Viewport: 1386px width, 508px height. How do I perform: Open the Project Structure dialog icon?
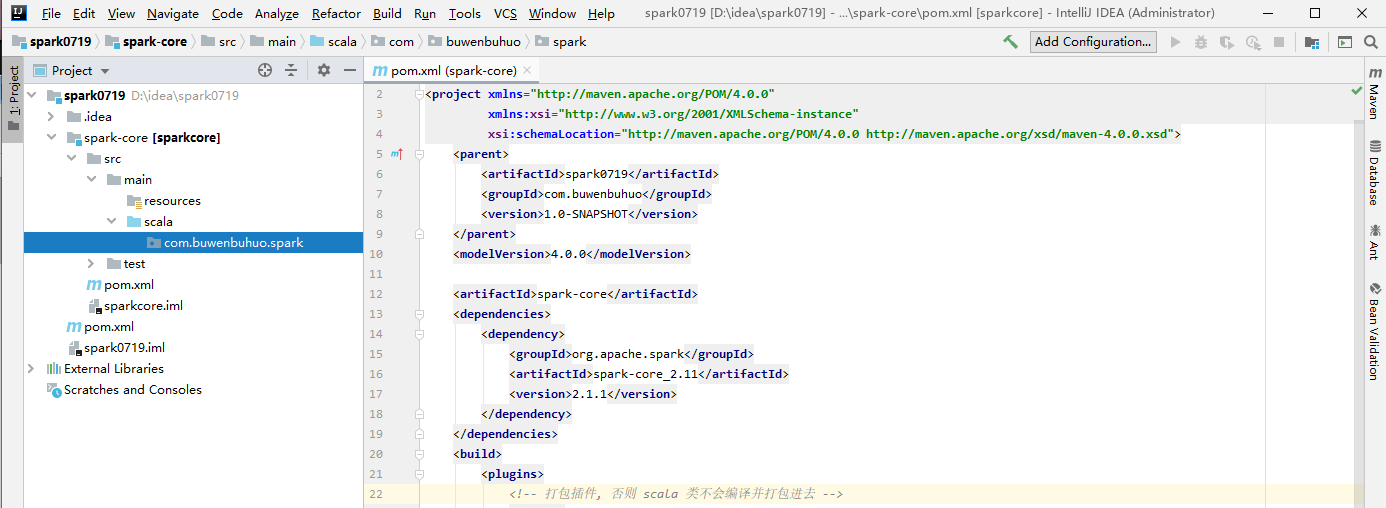point(1311,42)
